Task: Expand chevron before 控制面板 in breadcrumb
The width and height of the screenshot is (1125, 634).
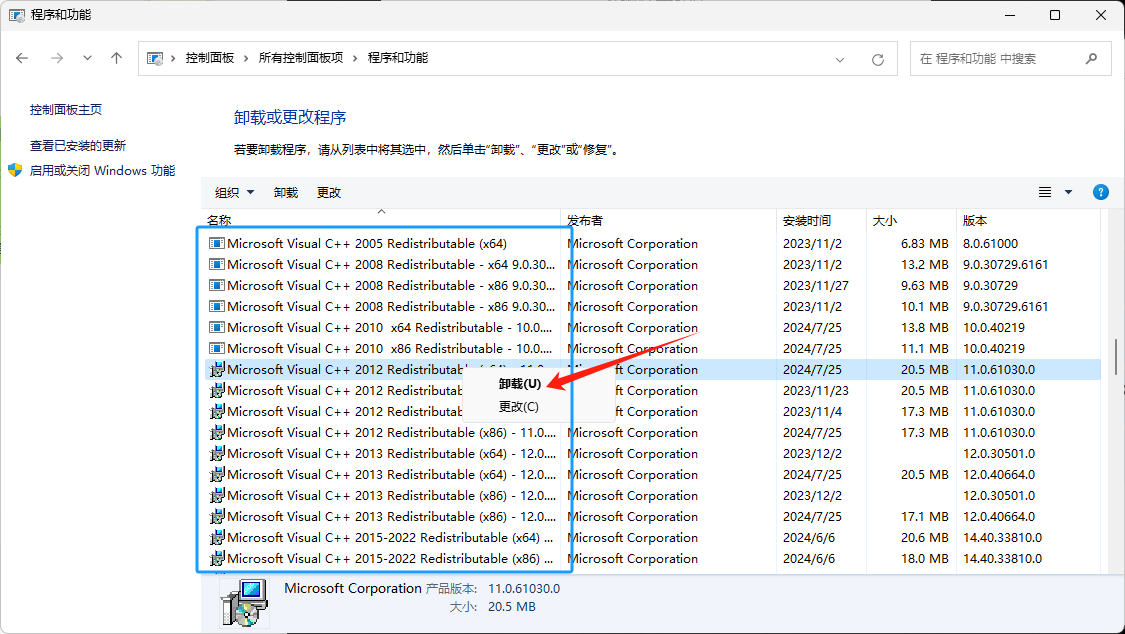Action: (x=173, y=58)
